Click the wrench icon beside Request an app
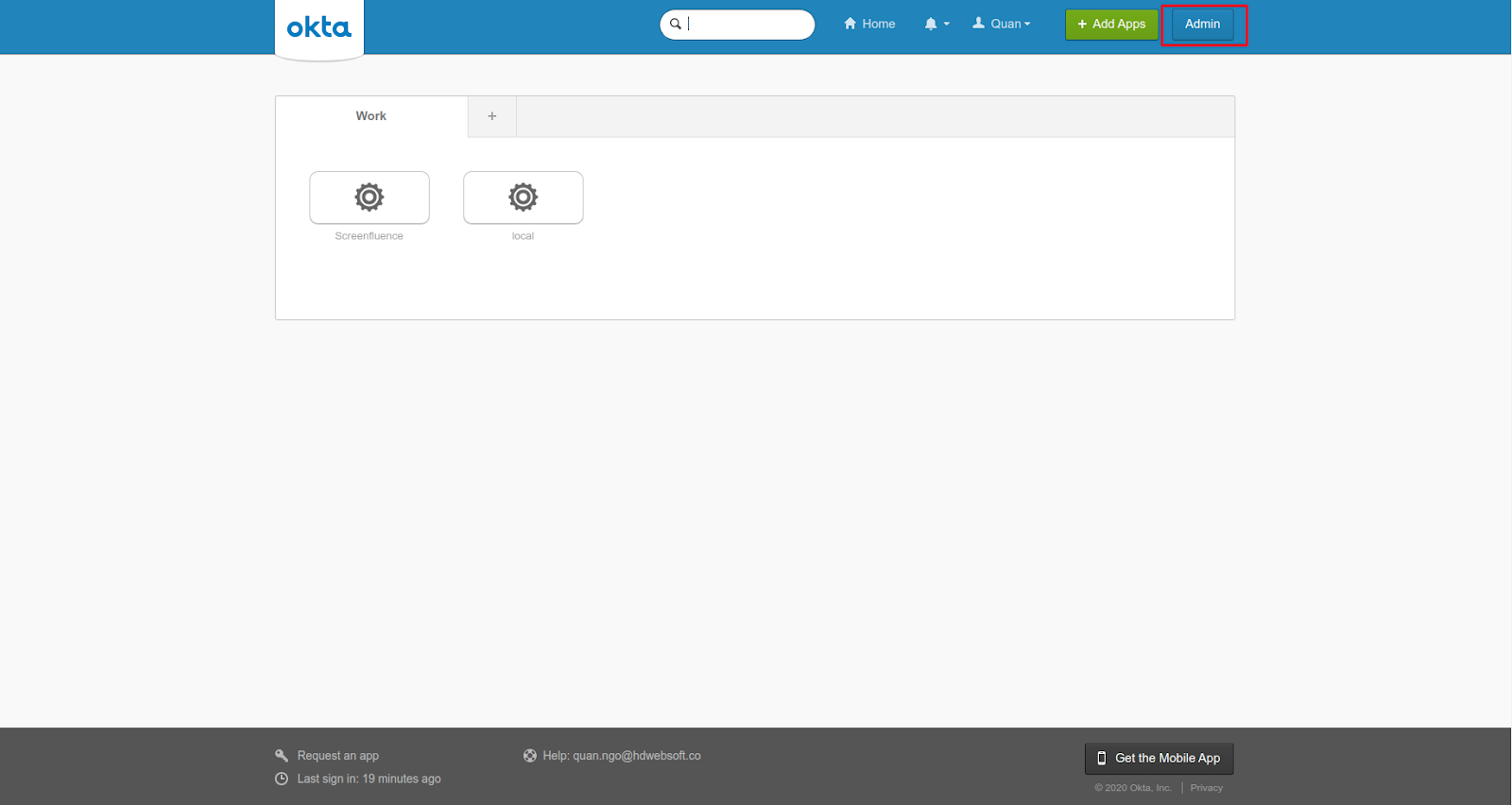Screen dimensions: 1512x805 (x=282, y=756)
